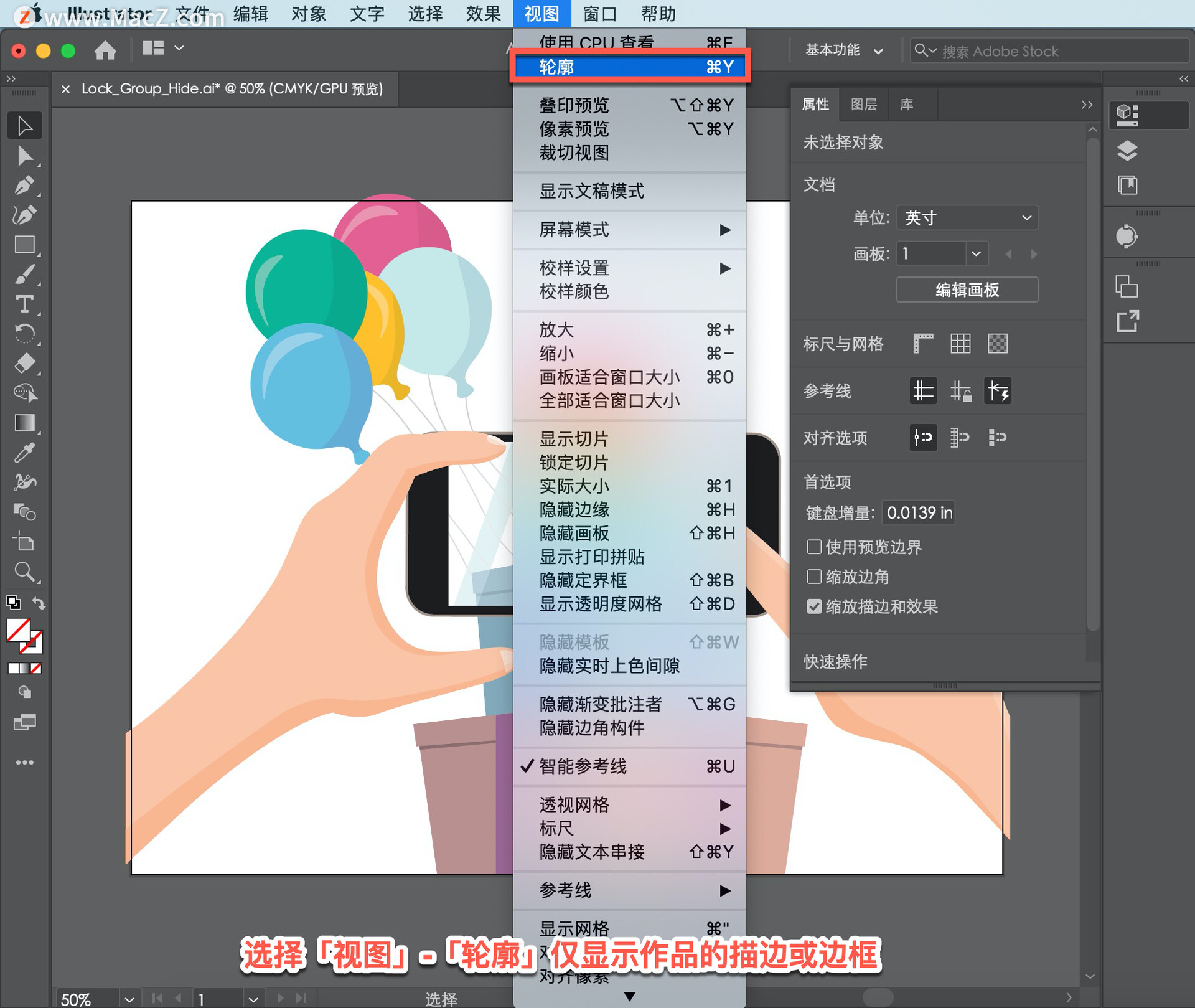
Task: Select the Type tool
Action: click(25, 304)
